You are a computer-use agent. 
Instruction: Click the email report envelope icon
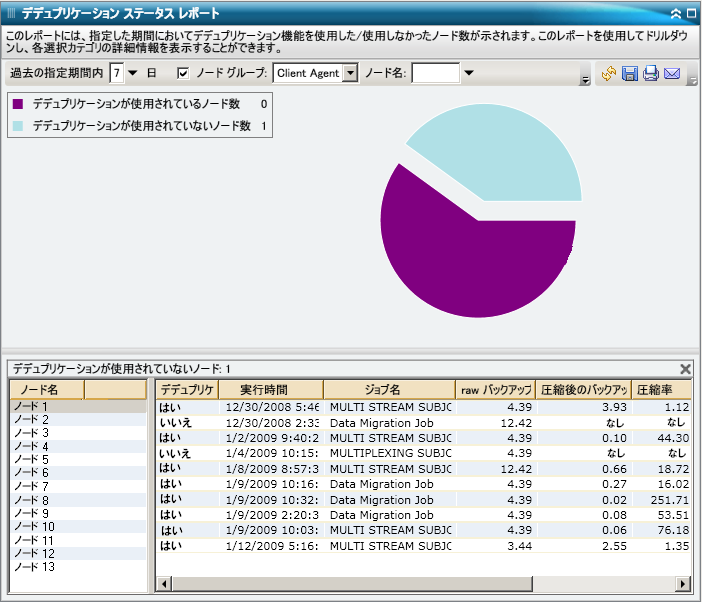[x=672, y=74]
